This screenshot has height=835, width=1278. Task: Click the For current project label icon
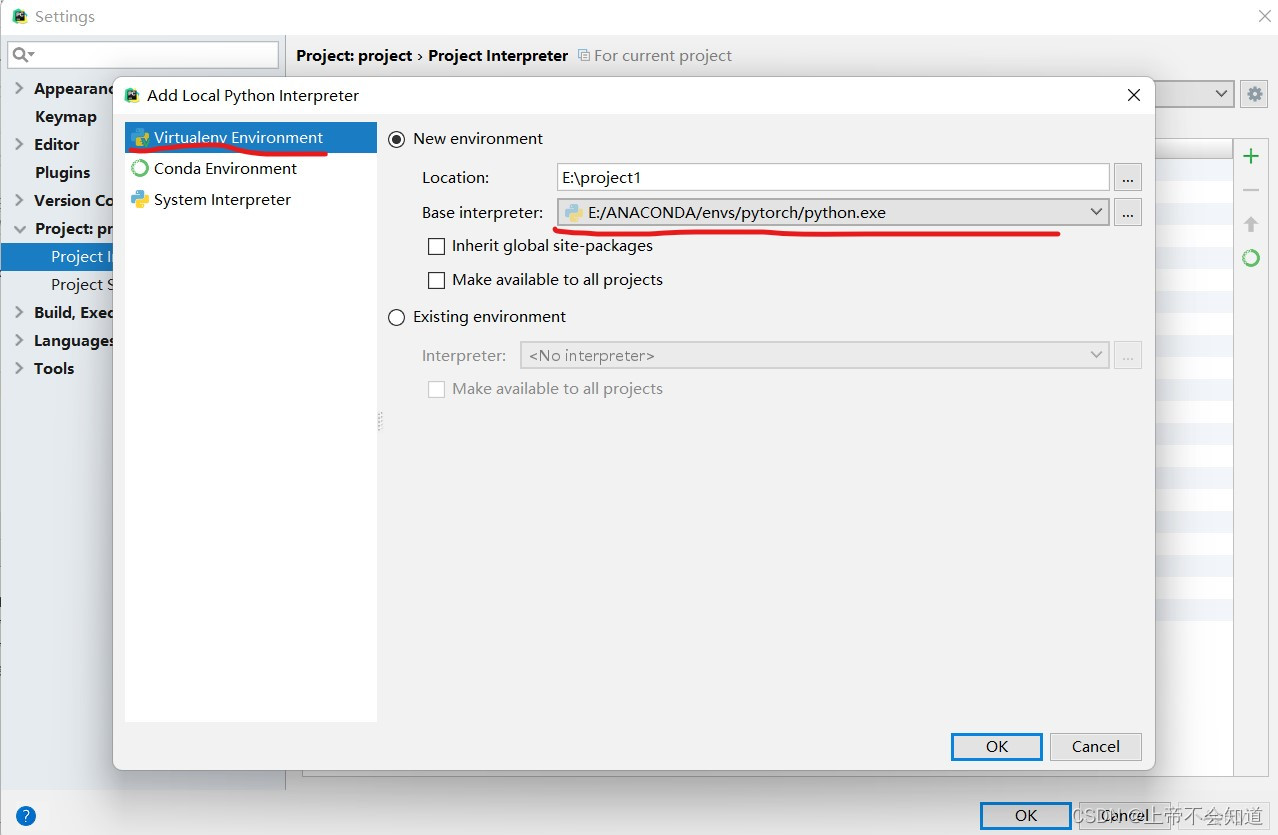[584, 56]
